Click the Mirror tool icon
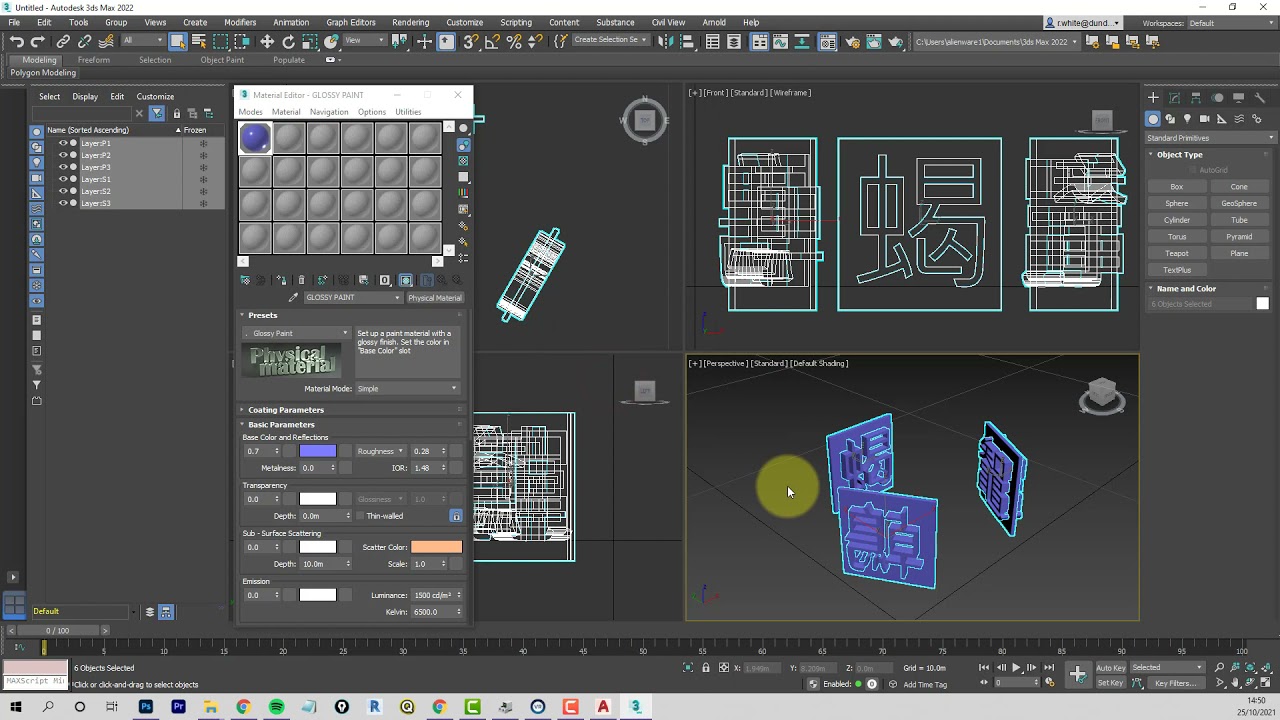Image resolution: width=1280 pixels, height=720 pixels. click(665, 41)
